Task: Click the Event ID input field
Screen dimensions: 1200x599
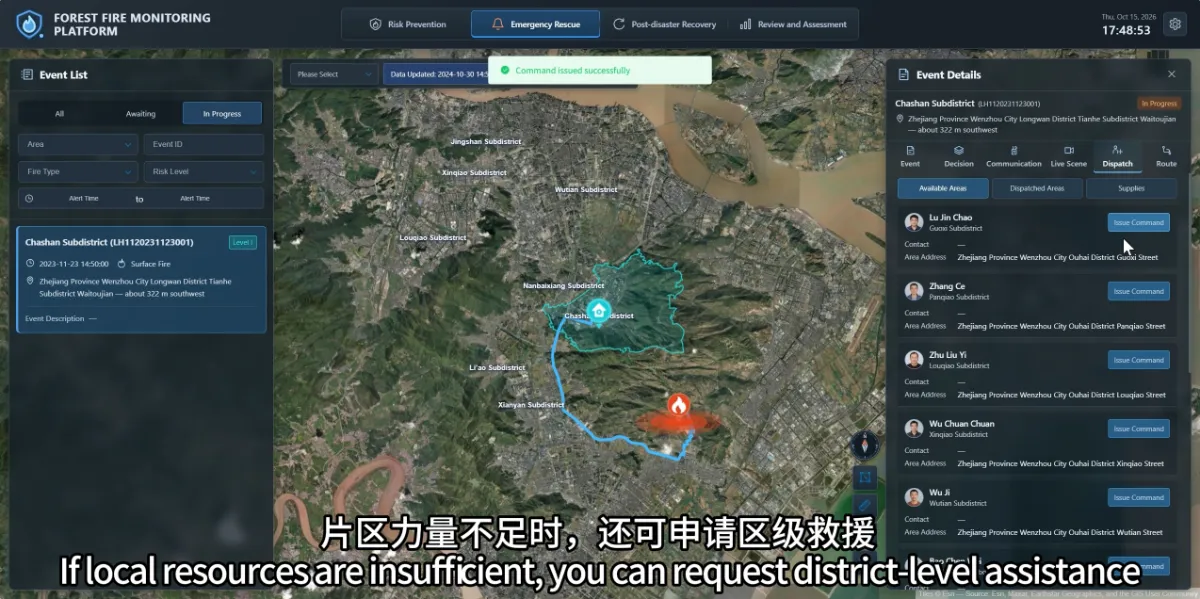Action: 204,145
